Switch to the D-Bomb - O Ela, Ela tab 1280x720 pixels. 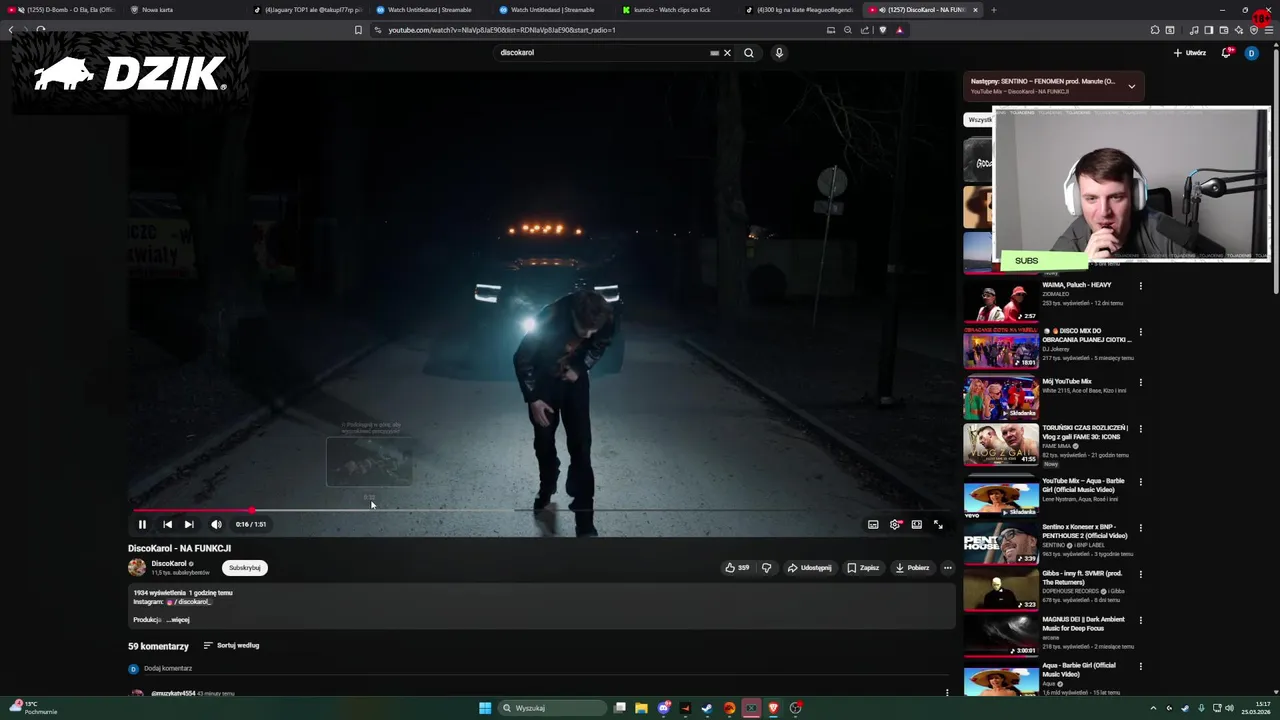click(x=61, y=10)
